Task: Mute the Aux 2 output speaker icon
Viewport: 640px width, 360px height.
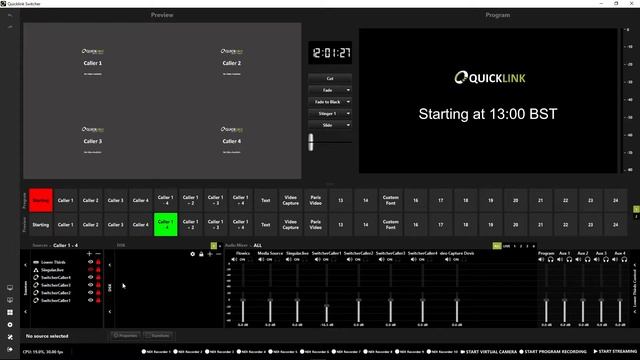Action: tap(578, 260)
